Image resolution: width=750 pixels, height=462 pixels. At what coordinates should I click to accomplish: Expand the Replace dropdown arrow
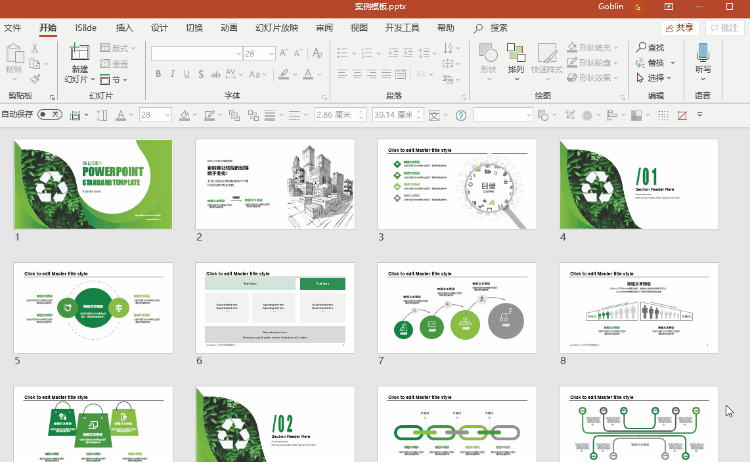point(673,63)
